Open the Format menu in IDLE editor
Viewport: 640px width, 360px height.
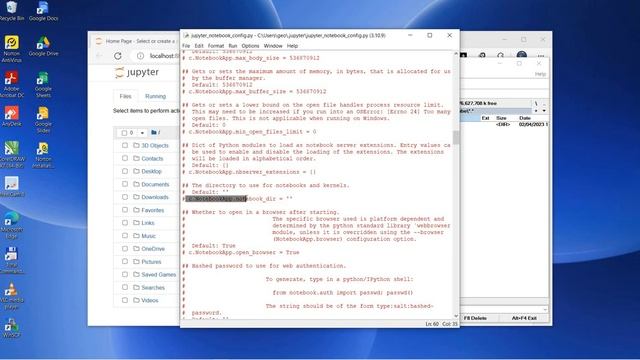pos(216,46)
